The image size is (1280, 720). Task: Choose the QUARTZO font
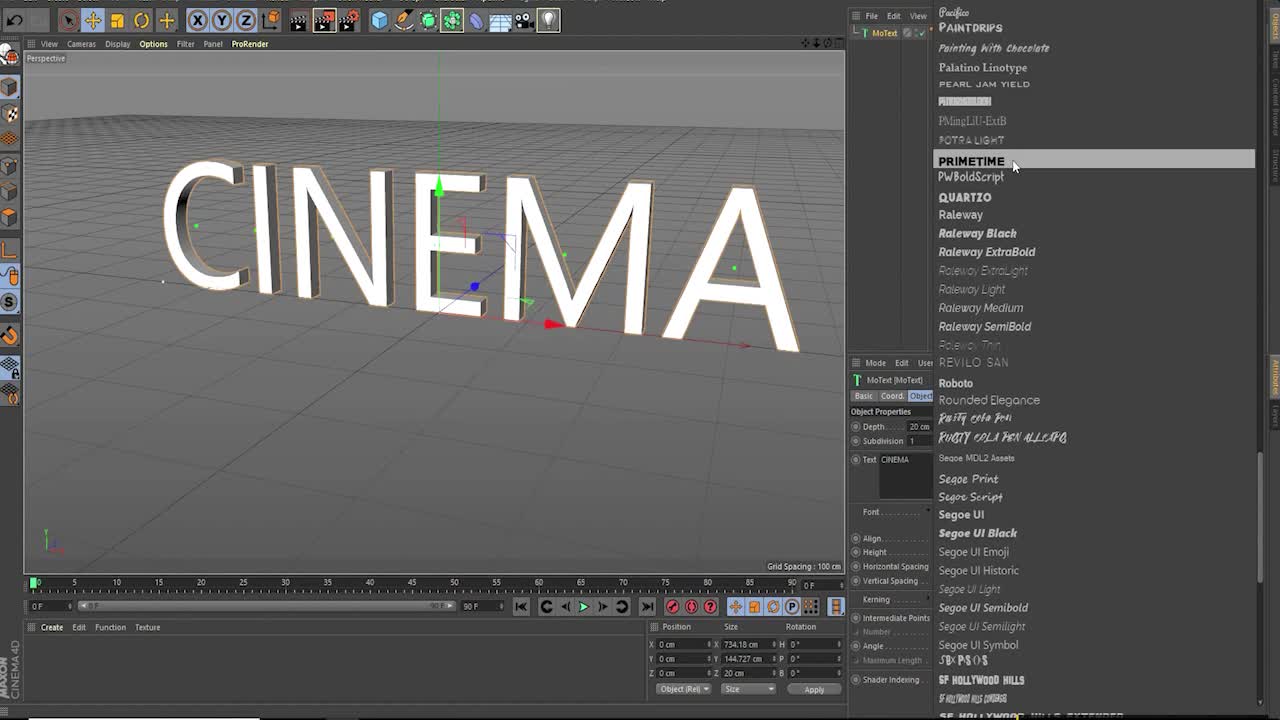tap(964, 197)
